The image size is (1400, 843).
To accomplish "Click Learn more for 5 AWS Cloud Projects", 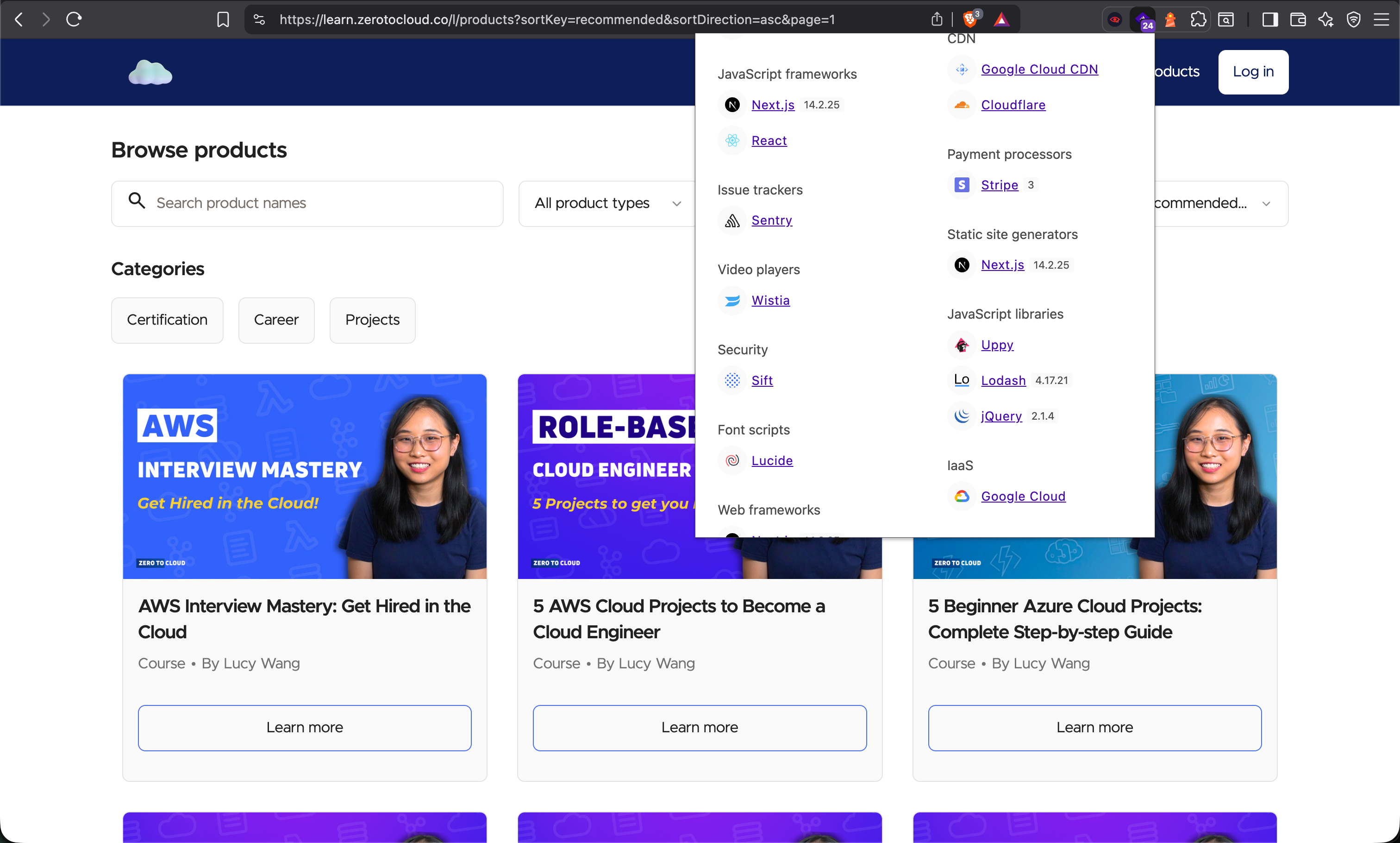I will (700, 728).
